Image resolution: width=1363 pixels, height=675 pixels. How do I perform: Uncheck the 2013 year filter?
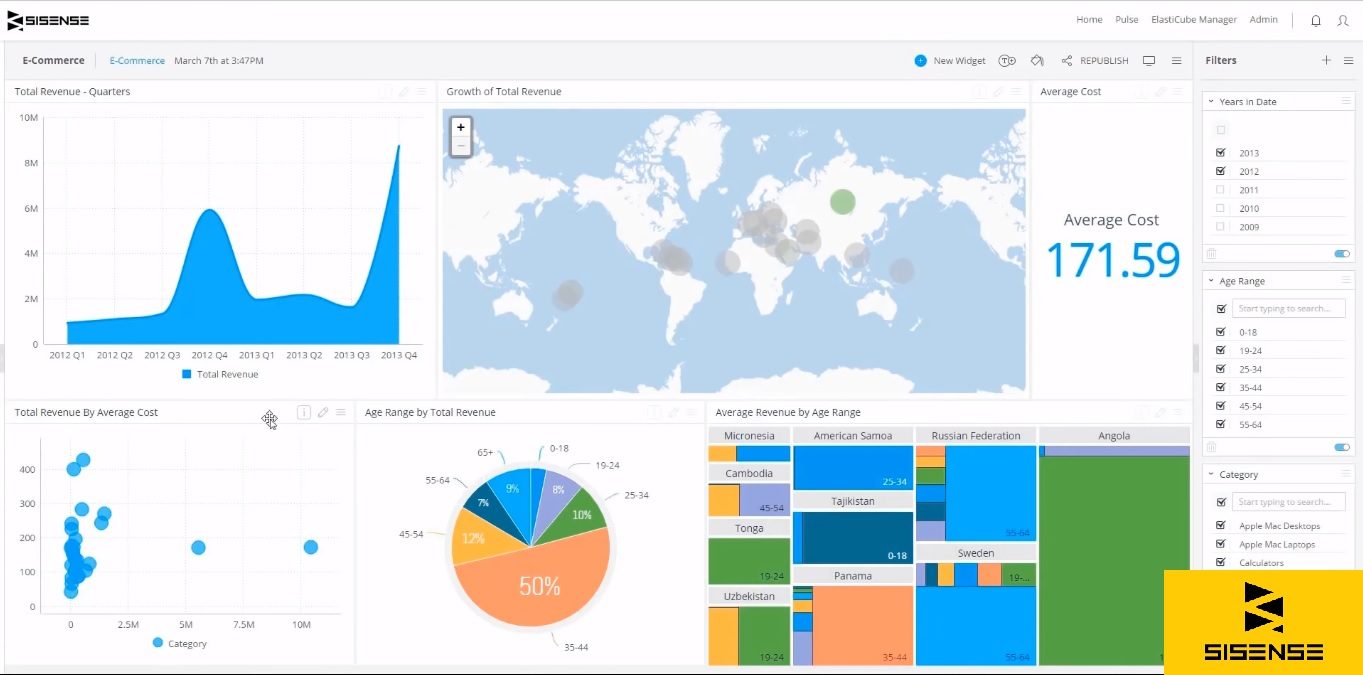pyautogui.click(x=1220, y=152)
